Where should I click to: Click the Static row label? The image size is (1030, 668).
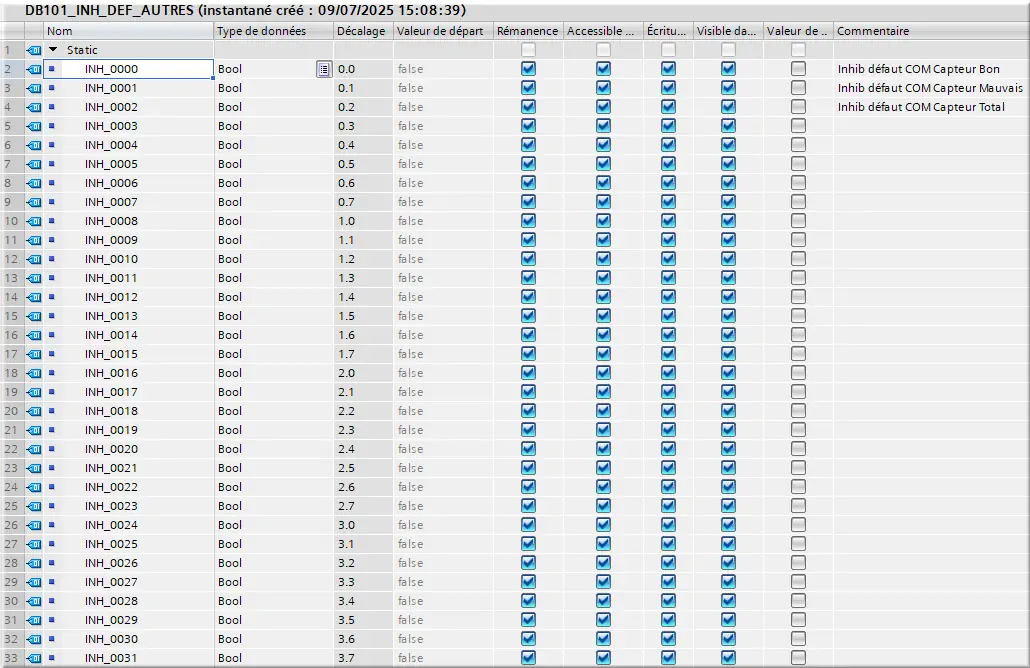tap(82, 50)
